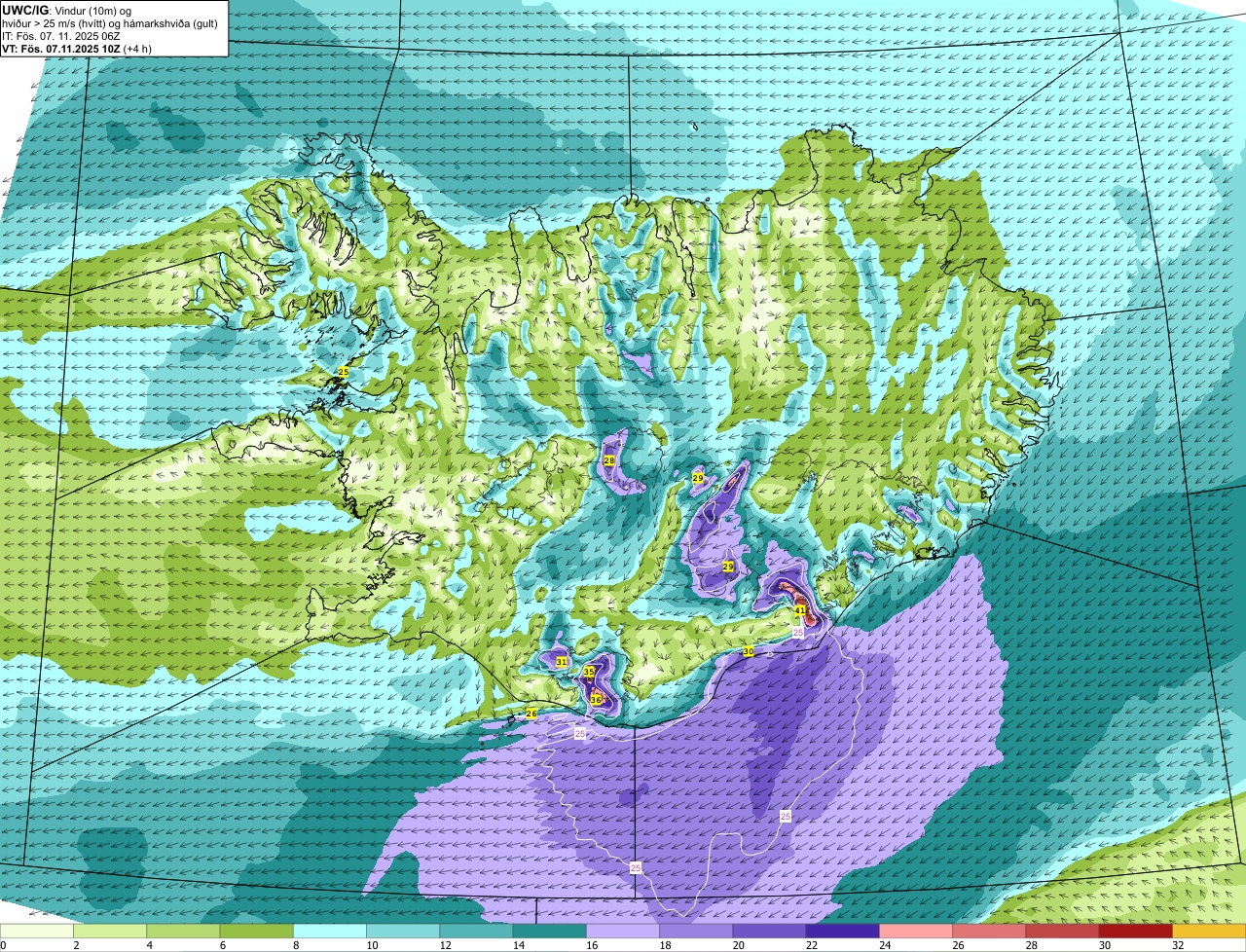1246x952 pixels.
Task: Select the 8–10 m/s light cyan legend swatch
Action: click(x=330, y=931)
